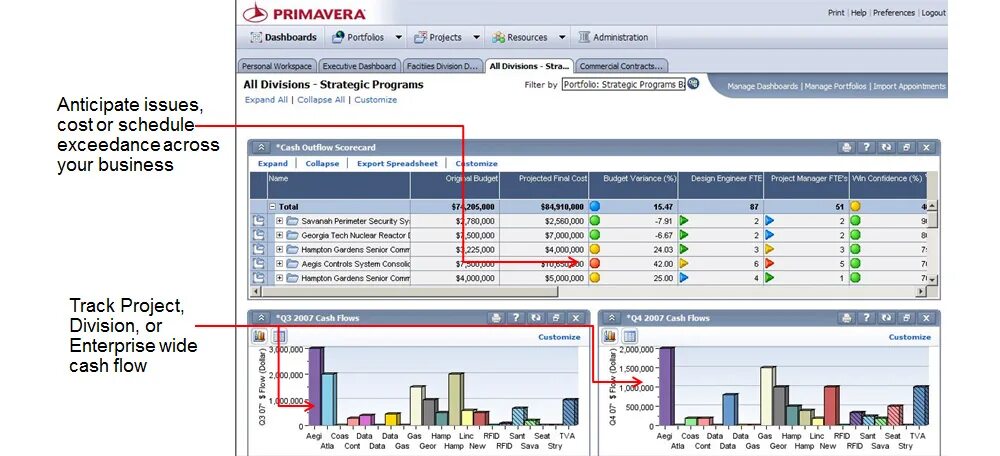Open help for Q3 2007 Cash Flows
The height and width of the screenshot is (456, 1000).
[x=515, y=318]
